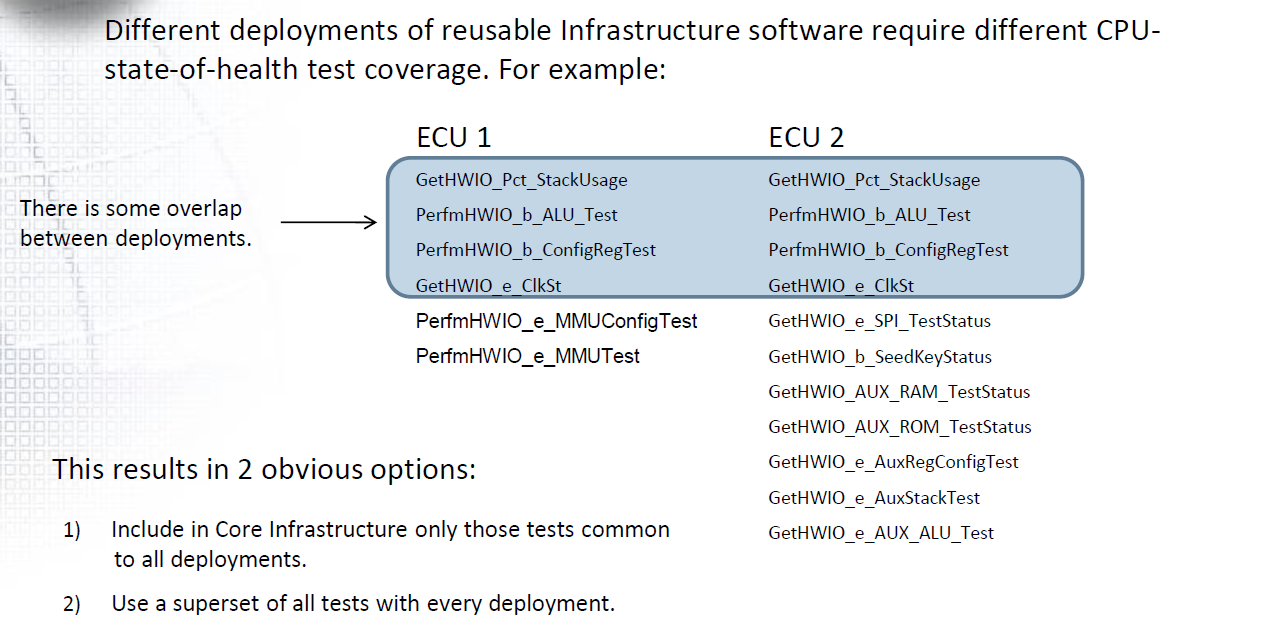This screenshot has height=630, width=1264.
Task: Click the GetHWIO_e_AuxRegConfigTest entry
Action: pos(893,462)
